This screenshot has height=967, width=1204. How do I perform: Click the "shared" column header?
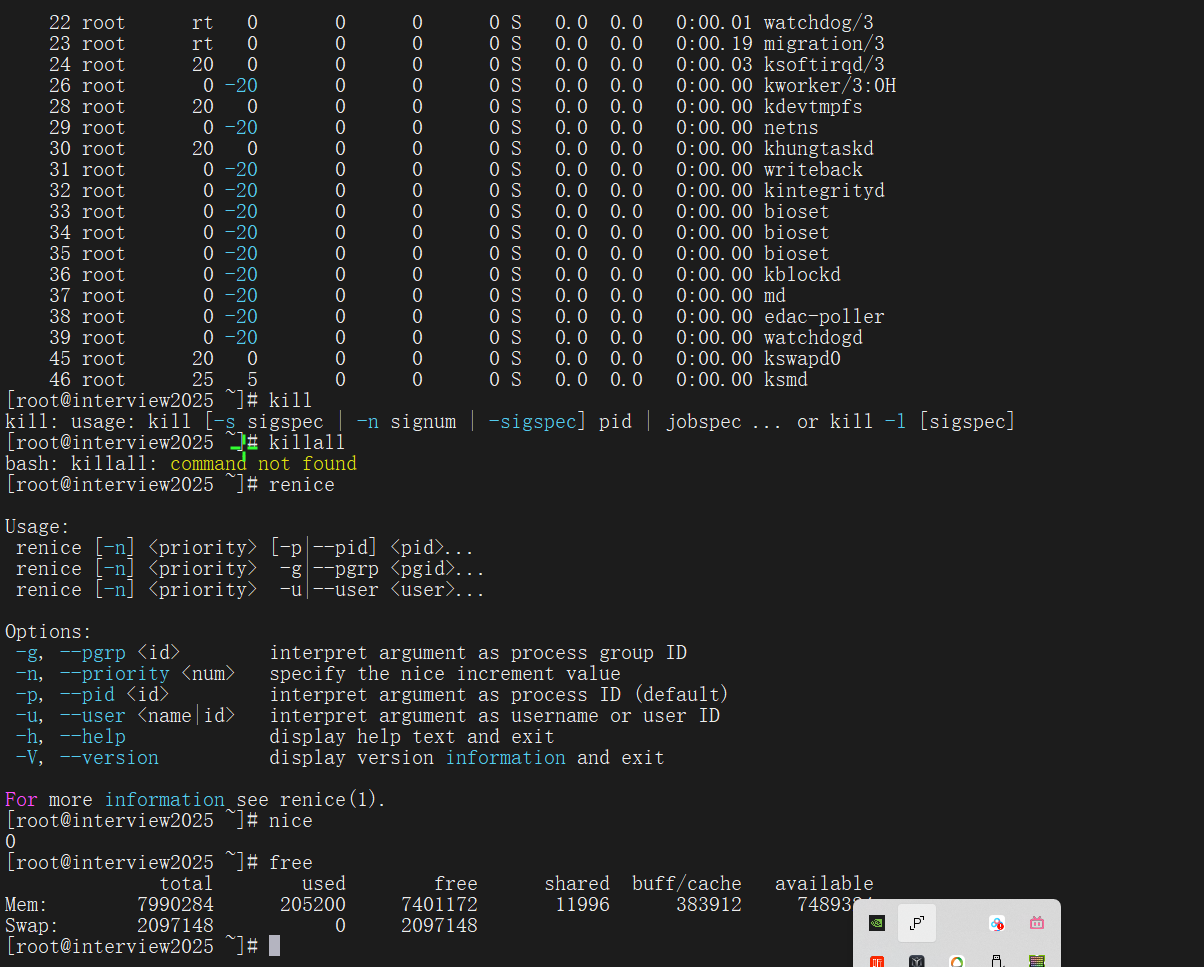(577, 883)
